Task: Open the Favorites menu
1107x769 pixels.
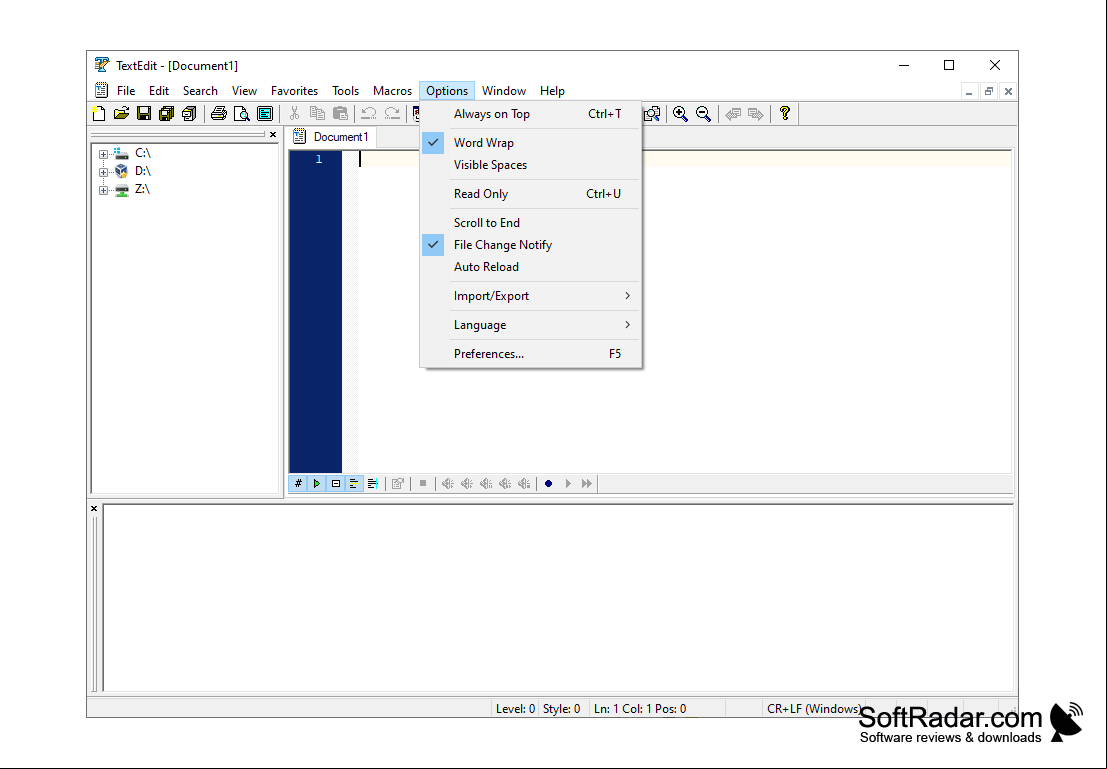Action: pos(294,91)
